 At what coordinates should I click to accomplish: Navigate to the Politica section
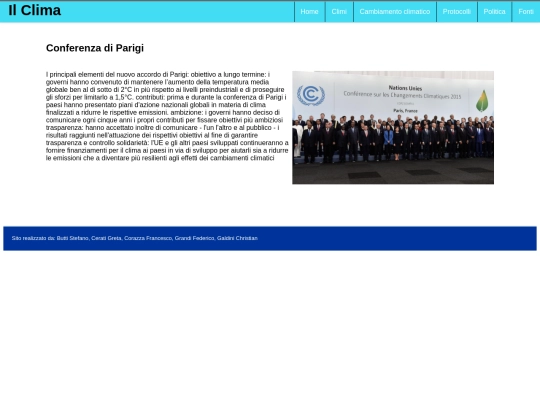coord(495,12)
